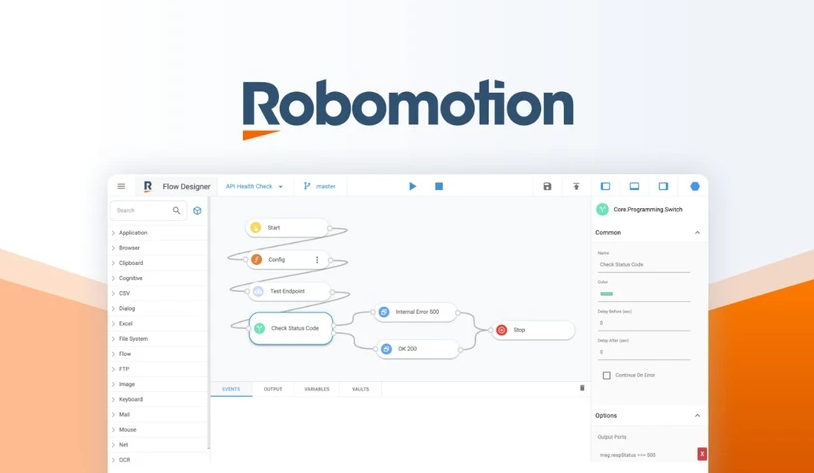The height and width of the screenshot is (473, 814).
Task: Switch to the EVENTS tab
Action: [x=231, y=389]
